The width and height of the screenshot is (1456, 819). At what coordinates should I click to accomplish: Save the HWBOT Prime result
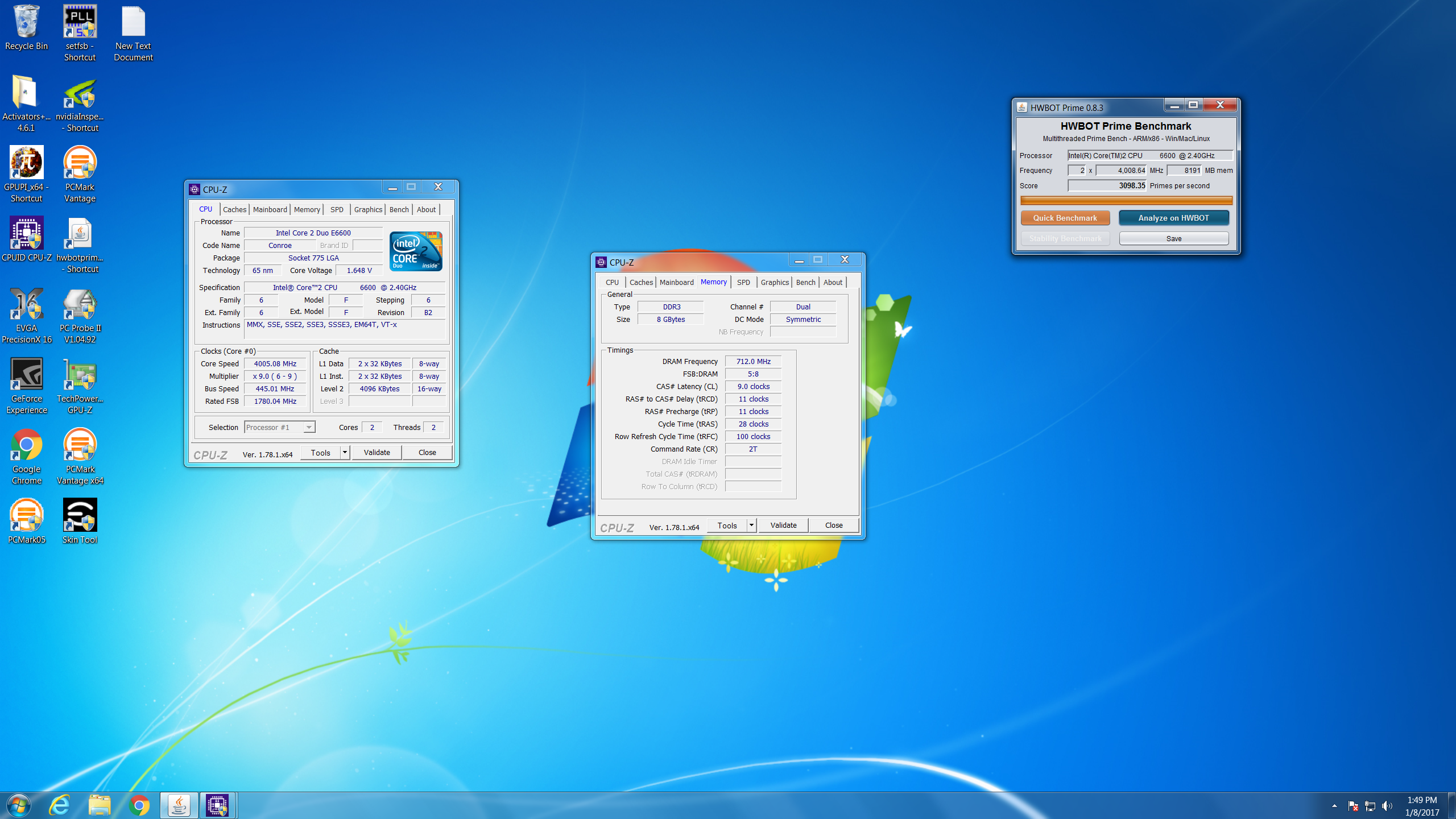[1173, 238]
